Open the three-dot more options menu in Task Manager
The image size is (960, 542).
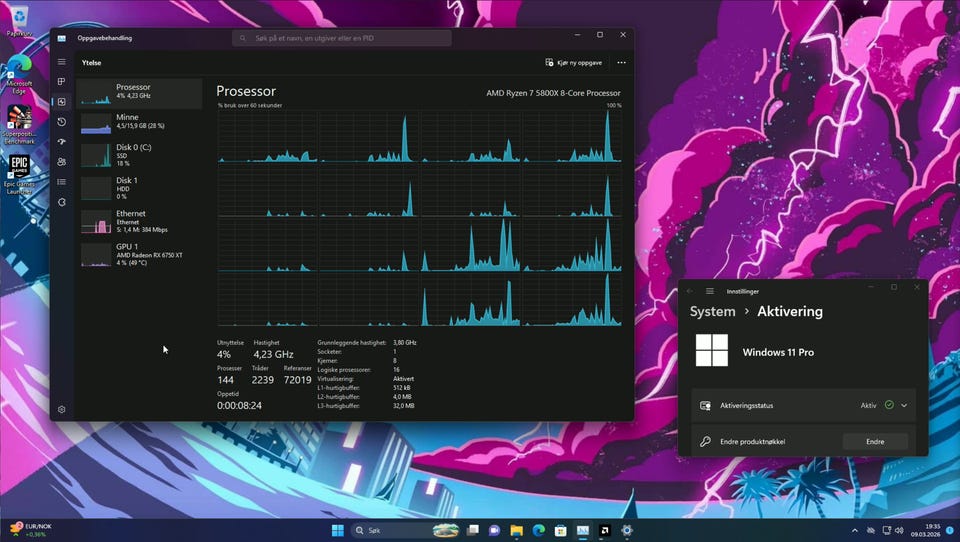[x=621, y=62]
